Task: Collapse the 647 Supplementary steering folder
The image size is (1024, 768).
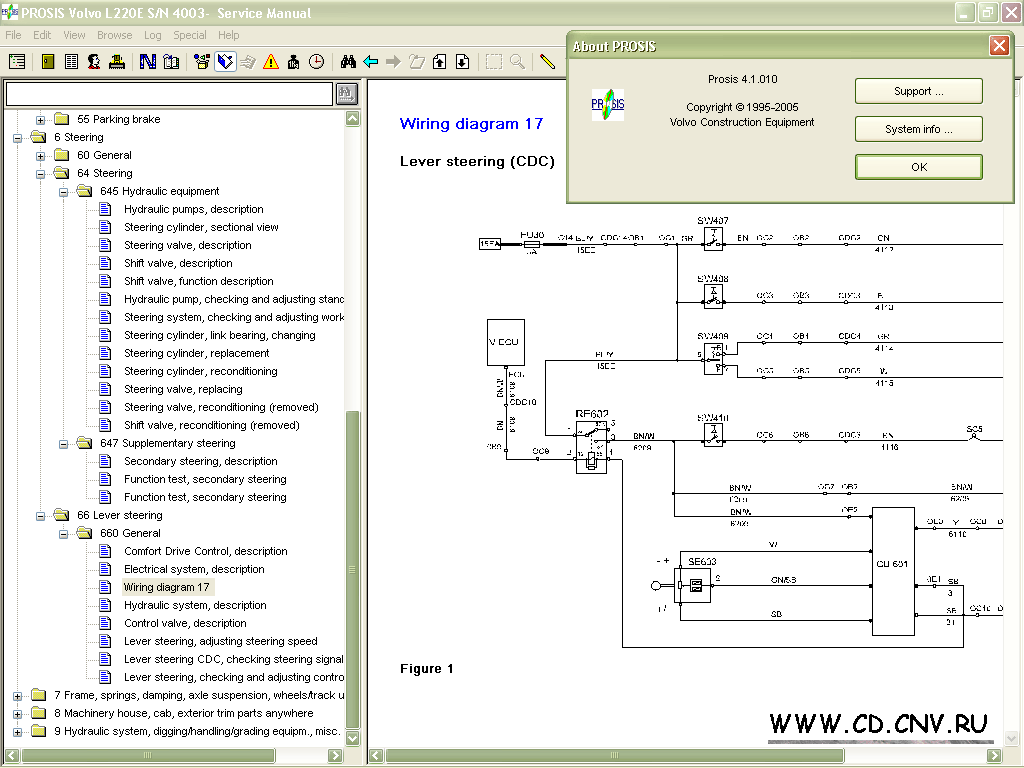Action: pos(63,444)
